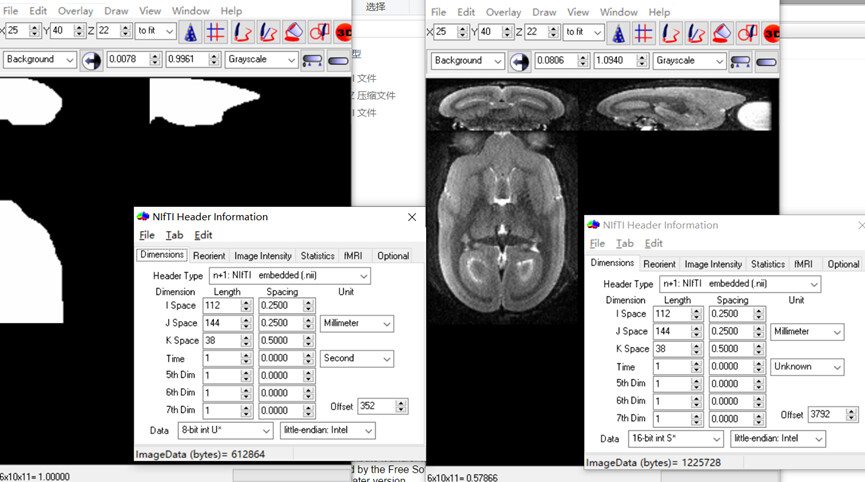Image resolution: width=865 pixels, height=482 pixels.
Task: Open the Time unit dropdown showing Unknown
Action: click(x=806, y=367)
